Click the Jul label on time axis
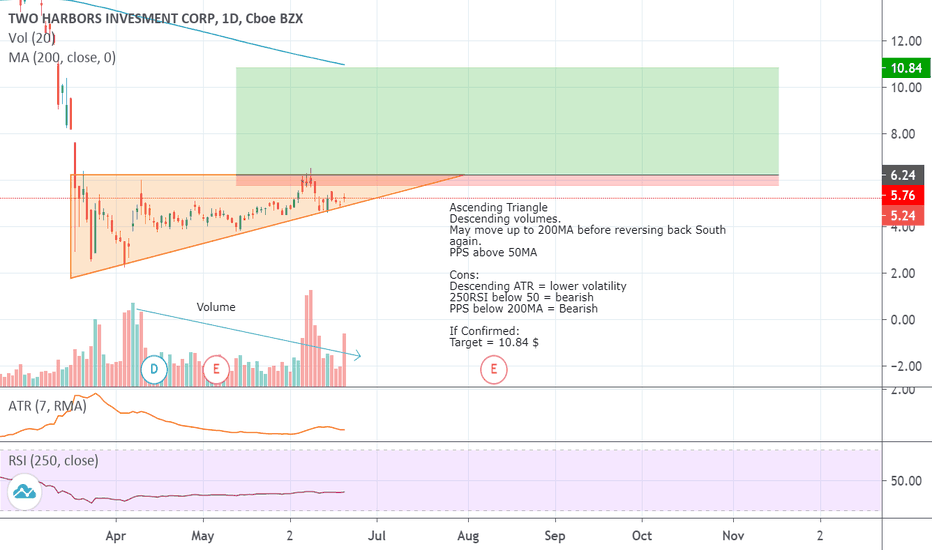Viewport: 932px width, 550px height. tap(377, 536)
